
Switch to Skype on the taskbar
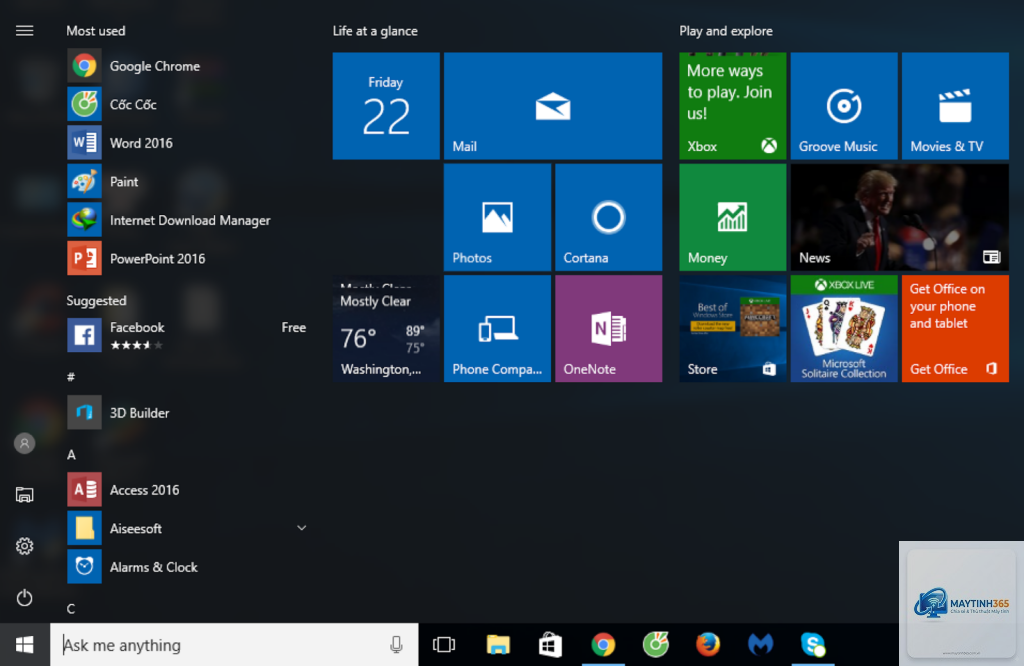pyautogui.click(x=813, y=645)
